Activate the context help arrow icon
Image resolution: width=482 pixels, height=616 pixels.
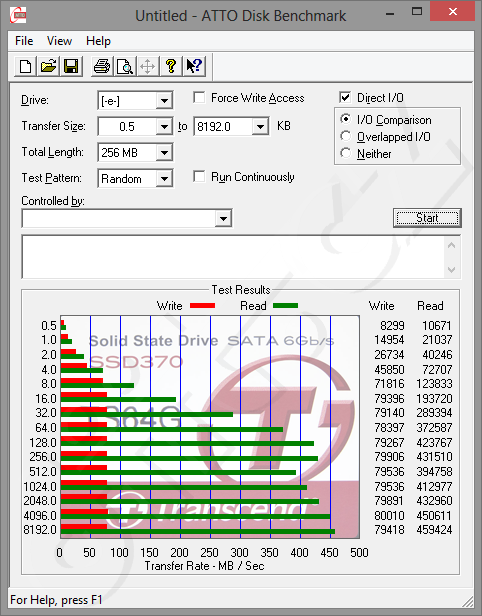coord(194,66)
